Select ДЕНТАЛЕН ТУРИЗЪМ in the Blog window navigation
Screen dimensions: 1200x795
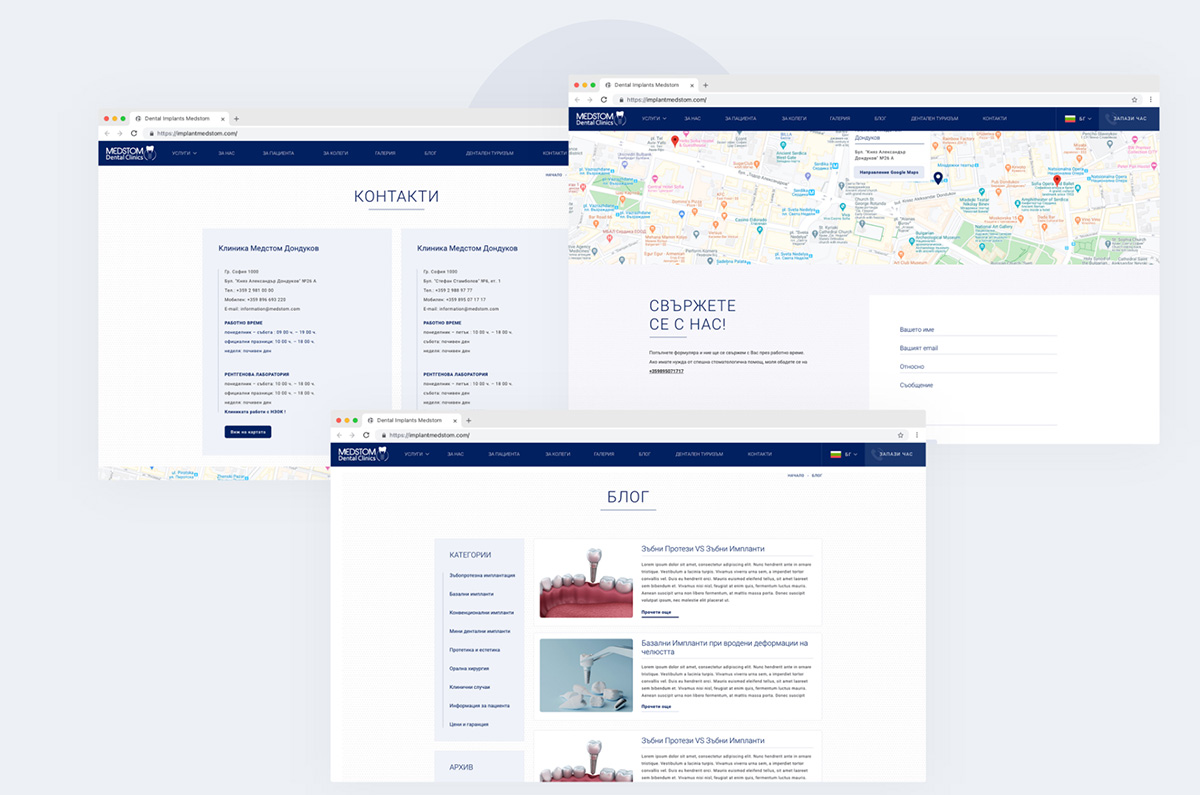(x=699, y=454)
